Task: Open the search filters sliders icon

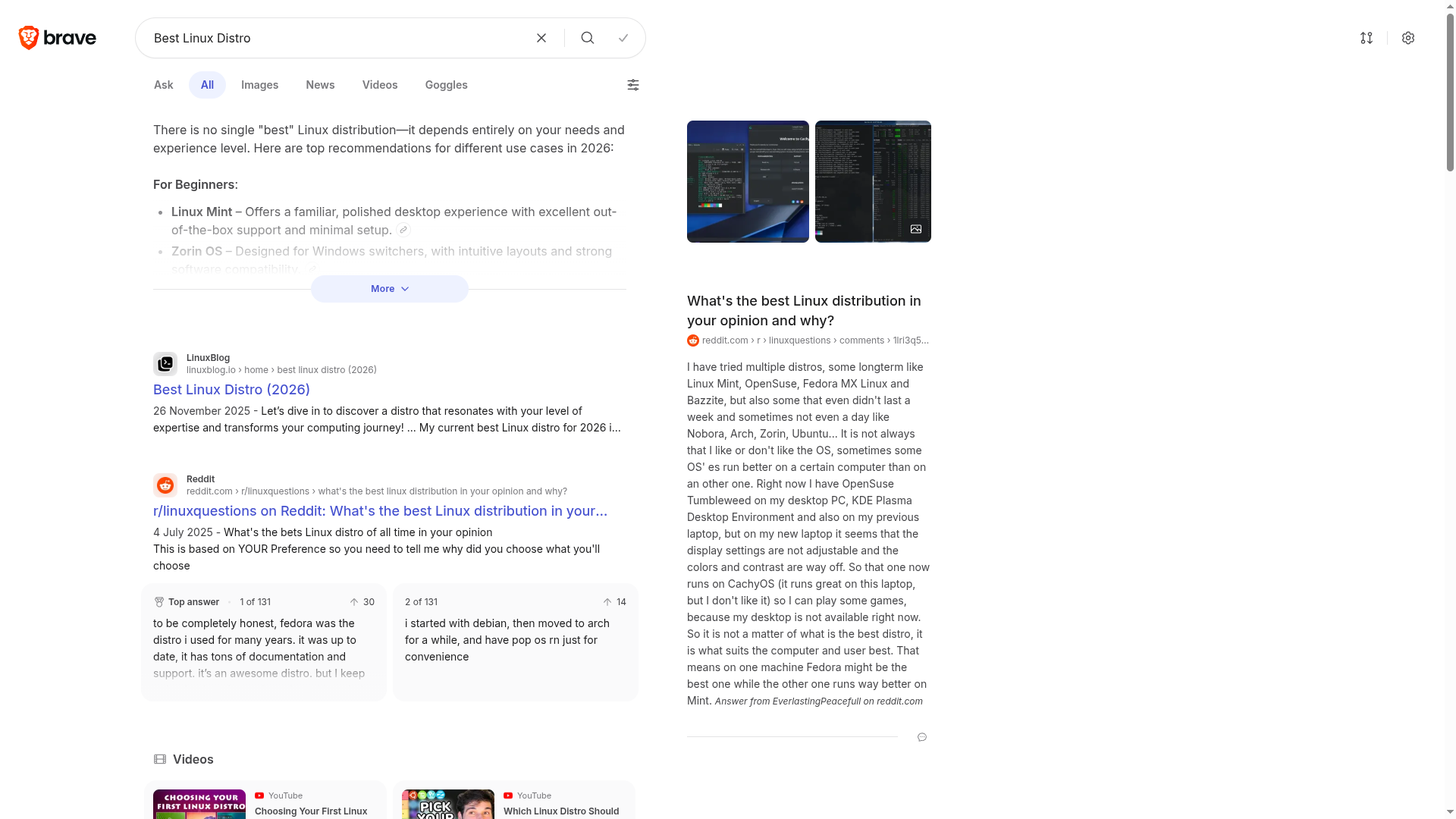Action: click(x=633, y=85)
